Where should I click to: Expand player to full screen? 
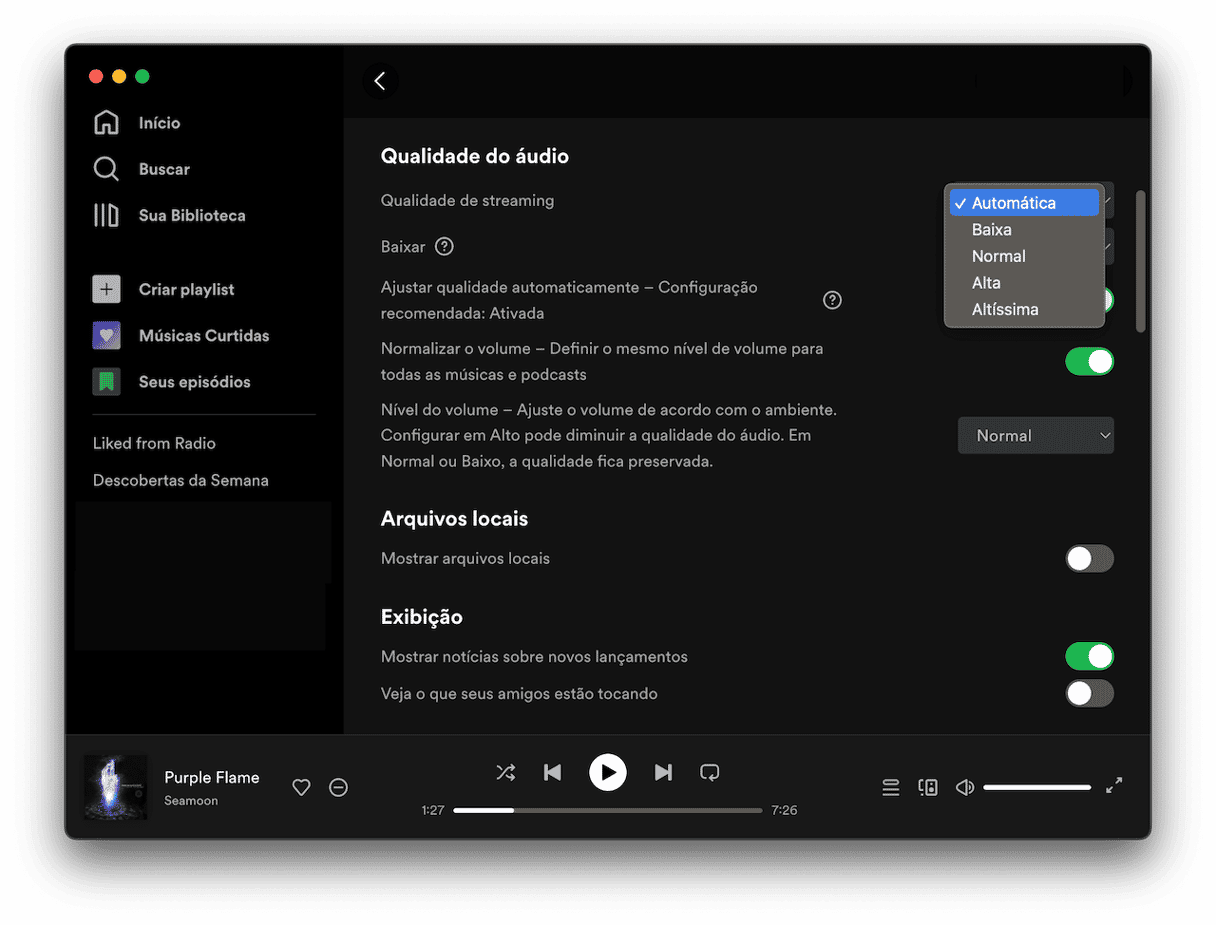pos(1114,786)
